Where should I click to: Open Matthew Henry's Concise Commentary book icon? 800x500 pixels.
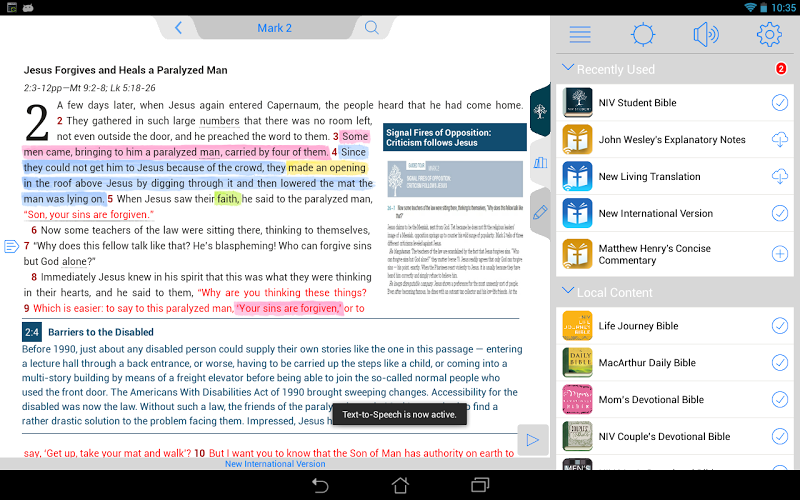point(578,254)
